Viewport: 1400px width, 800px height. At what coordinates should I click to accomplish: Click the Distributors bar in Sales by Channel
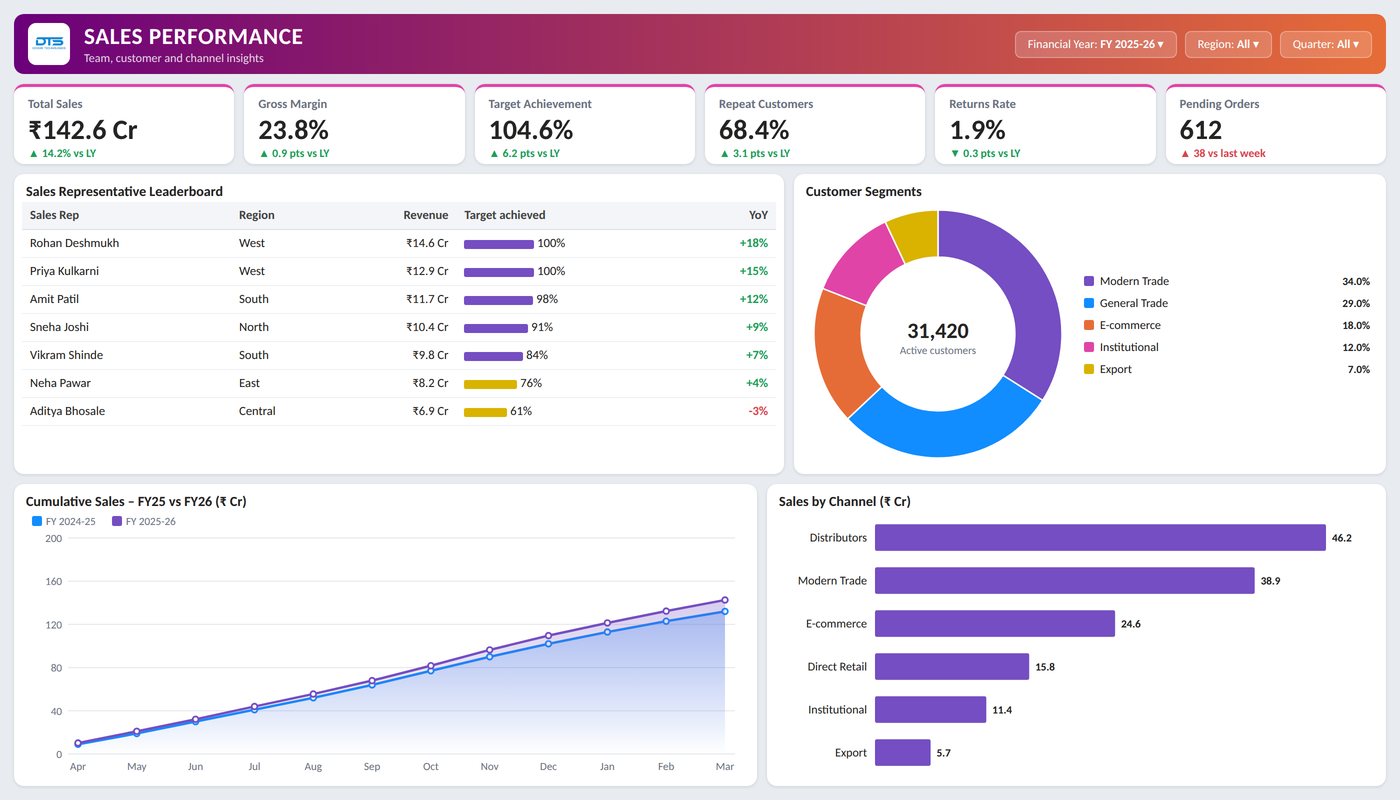[1100, 537]
